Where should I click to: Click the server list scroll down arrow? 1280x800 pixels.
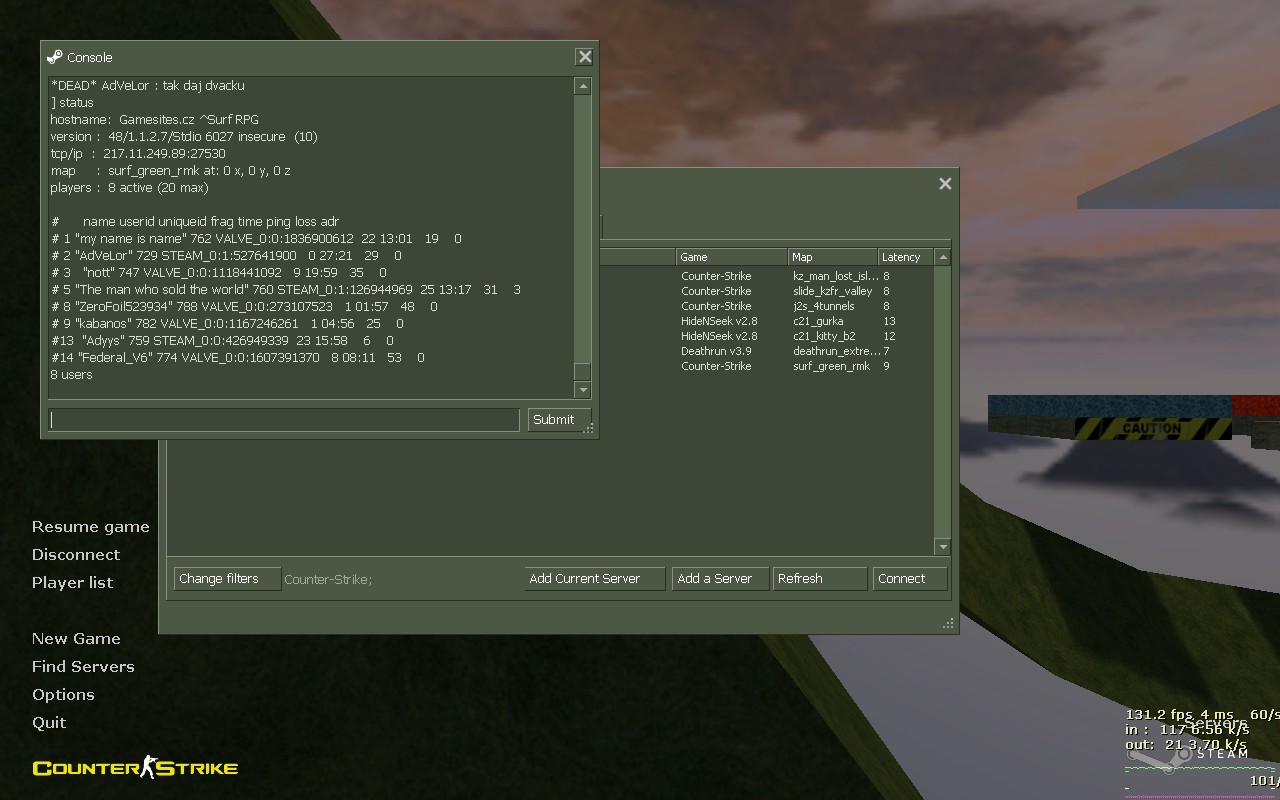coord(942,547)
